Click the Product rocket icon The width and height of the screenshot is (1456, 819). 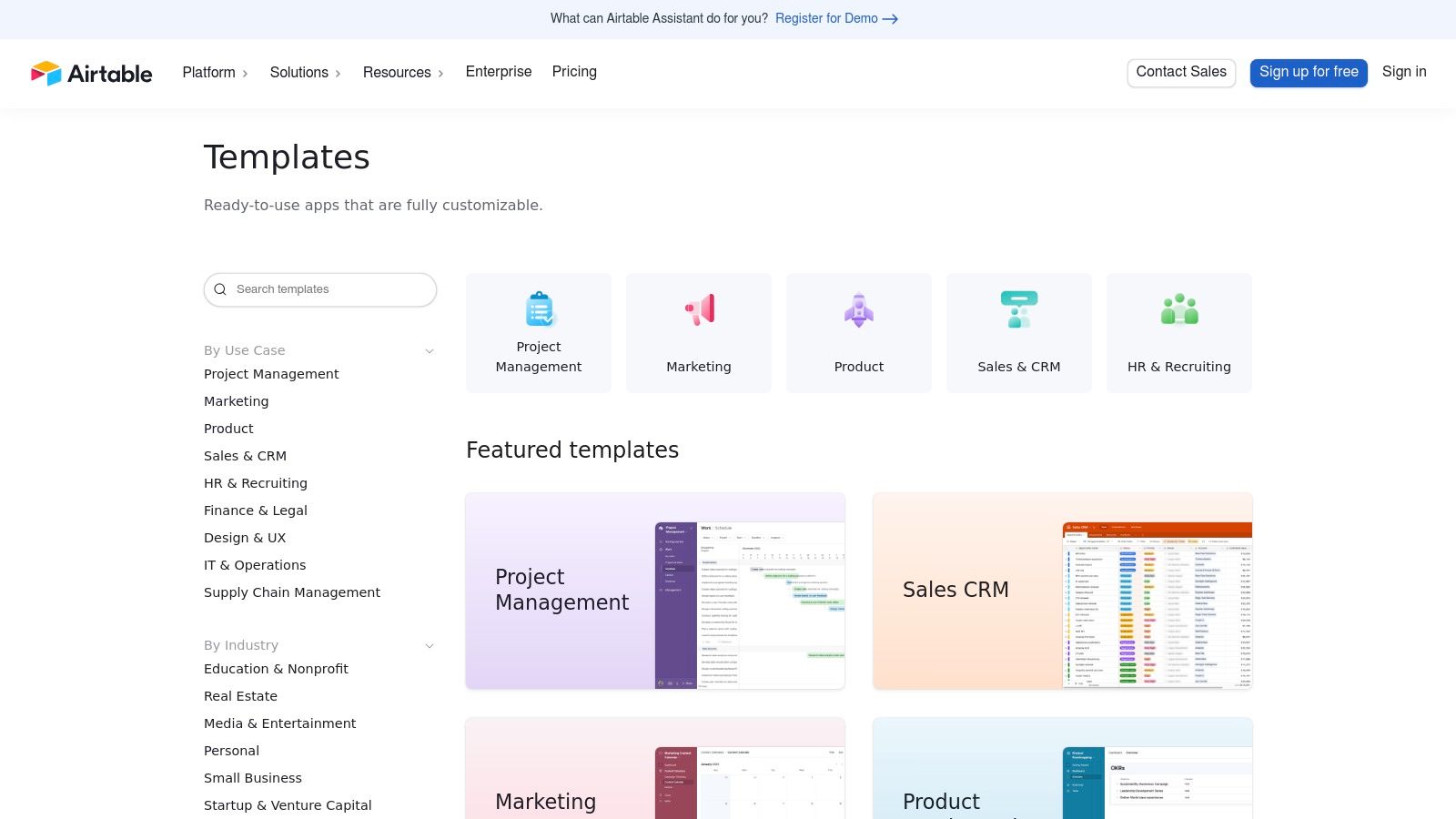(x=859, y=309)
